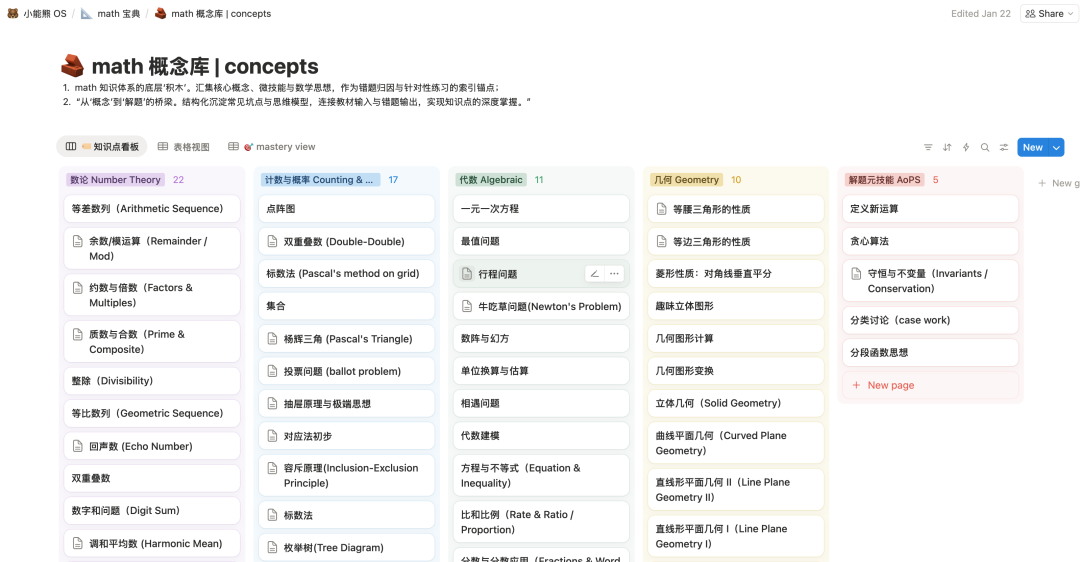
Task: Click edit pencil icon on 行程问题 card
Action: coord(594,273)
